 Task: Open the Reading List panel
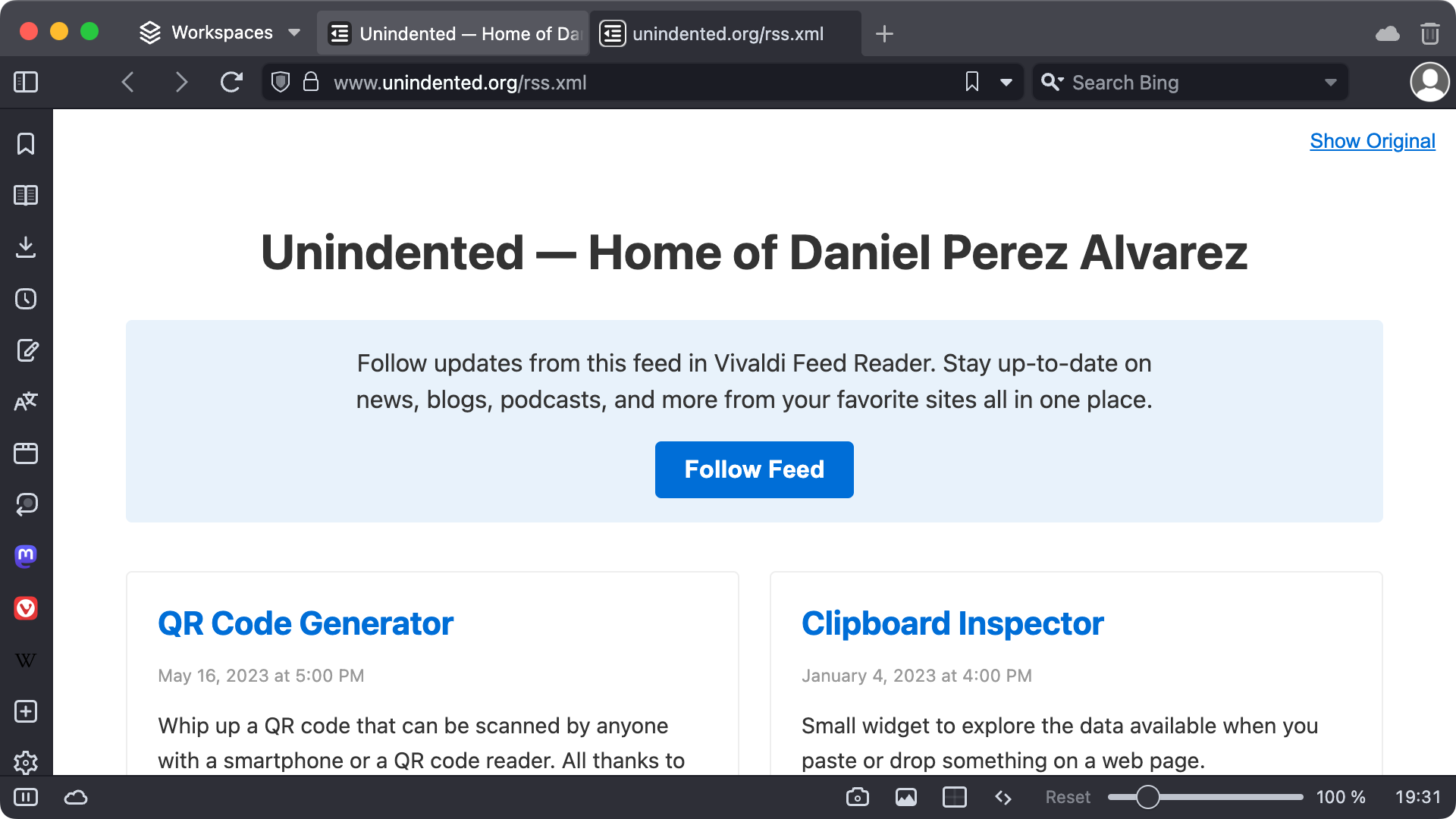pyautogui.click(x=26, y=195)
